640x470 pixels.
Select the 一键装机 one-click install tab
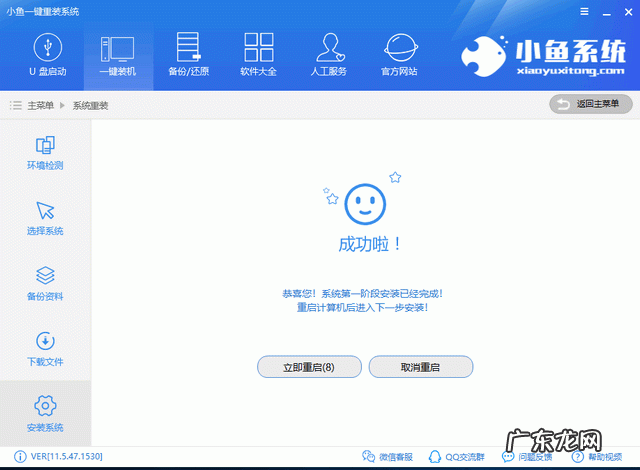(x=118, y=56)
